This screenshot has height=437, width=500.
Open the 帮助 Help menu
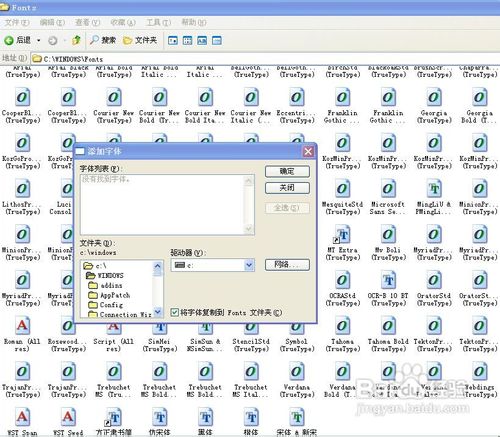[194, 22]
